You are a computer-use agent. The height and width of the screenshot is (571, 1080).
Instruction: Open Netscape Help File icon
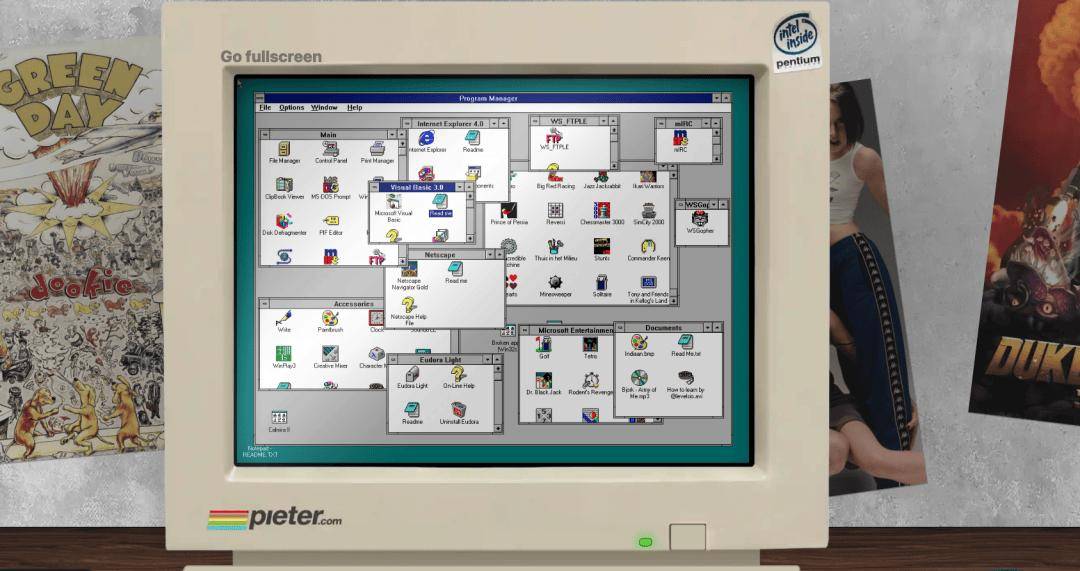point(409,312)
